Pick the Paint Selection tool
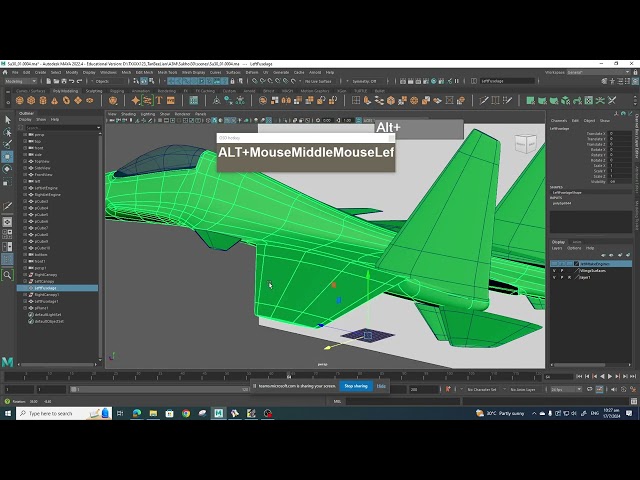The image size is (640, 480). (7, 144)
